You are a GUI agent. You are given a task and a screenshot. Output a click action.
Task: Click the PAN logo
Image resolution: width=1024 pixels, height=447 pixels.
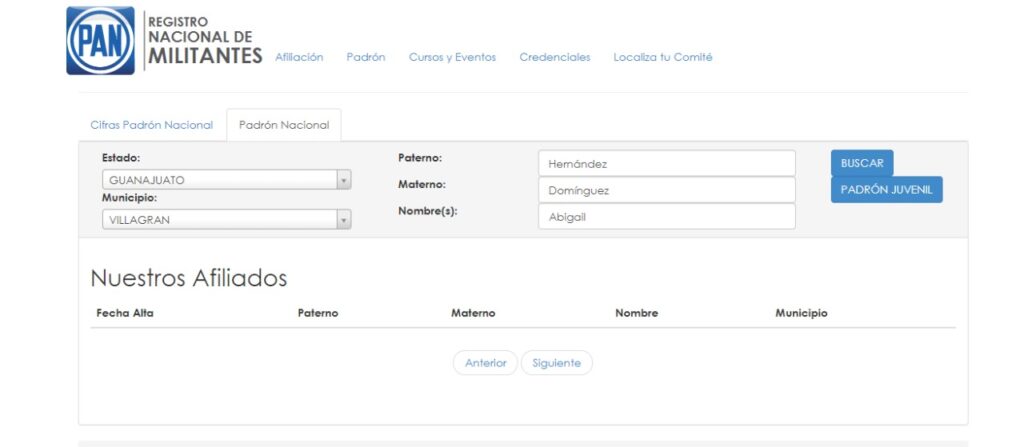click(x=100, y=41)
